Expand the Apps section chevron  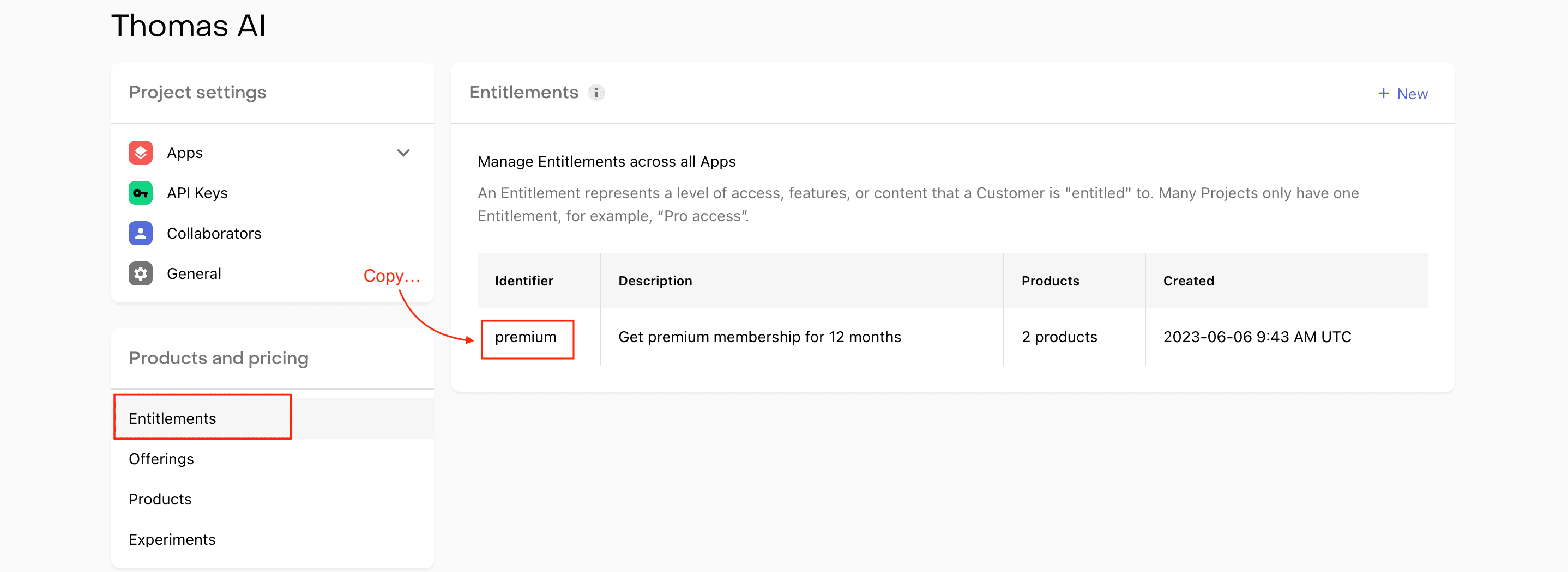point(403,153)
